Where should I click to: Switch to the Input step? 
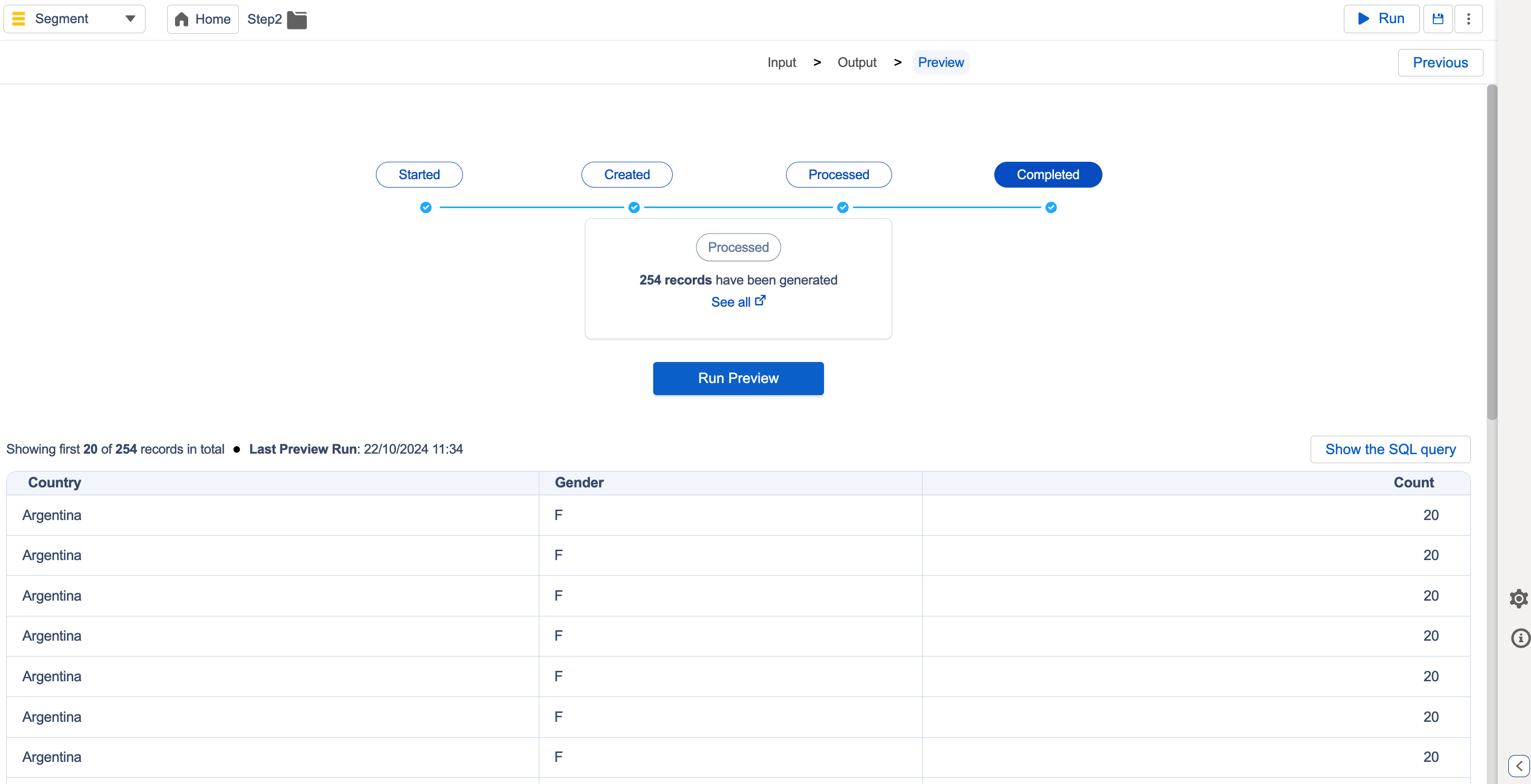781,62
